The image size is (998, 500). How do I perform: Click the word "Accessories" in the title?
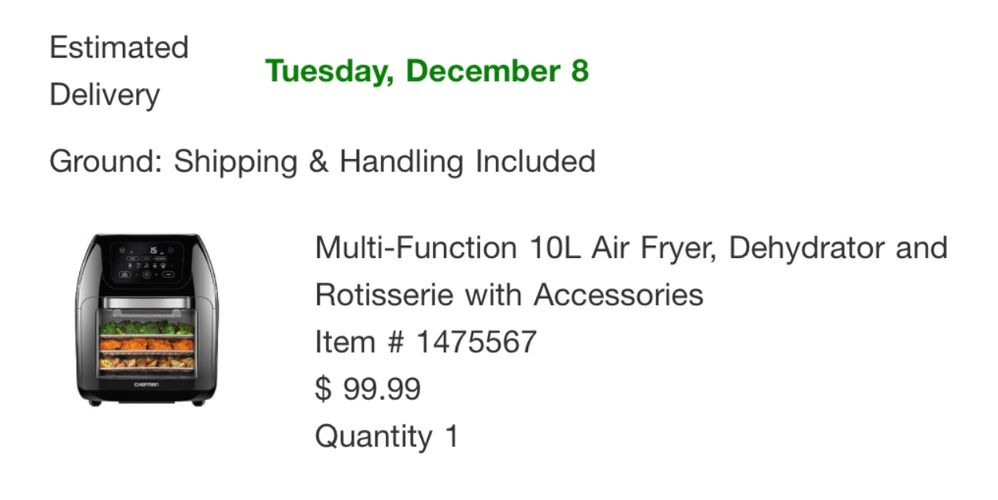click(x=618, y=295)
